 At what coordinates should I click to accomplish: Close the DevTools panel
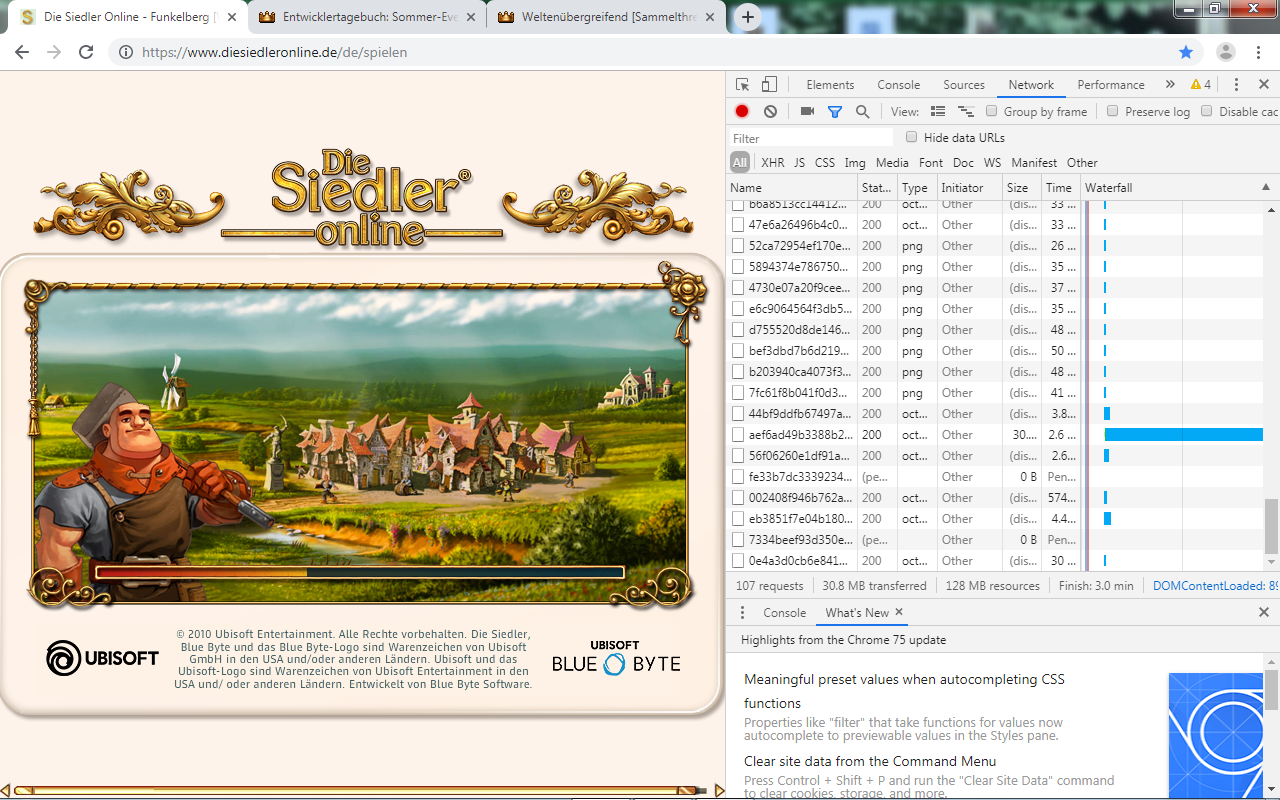[1264, 85]
